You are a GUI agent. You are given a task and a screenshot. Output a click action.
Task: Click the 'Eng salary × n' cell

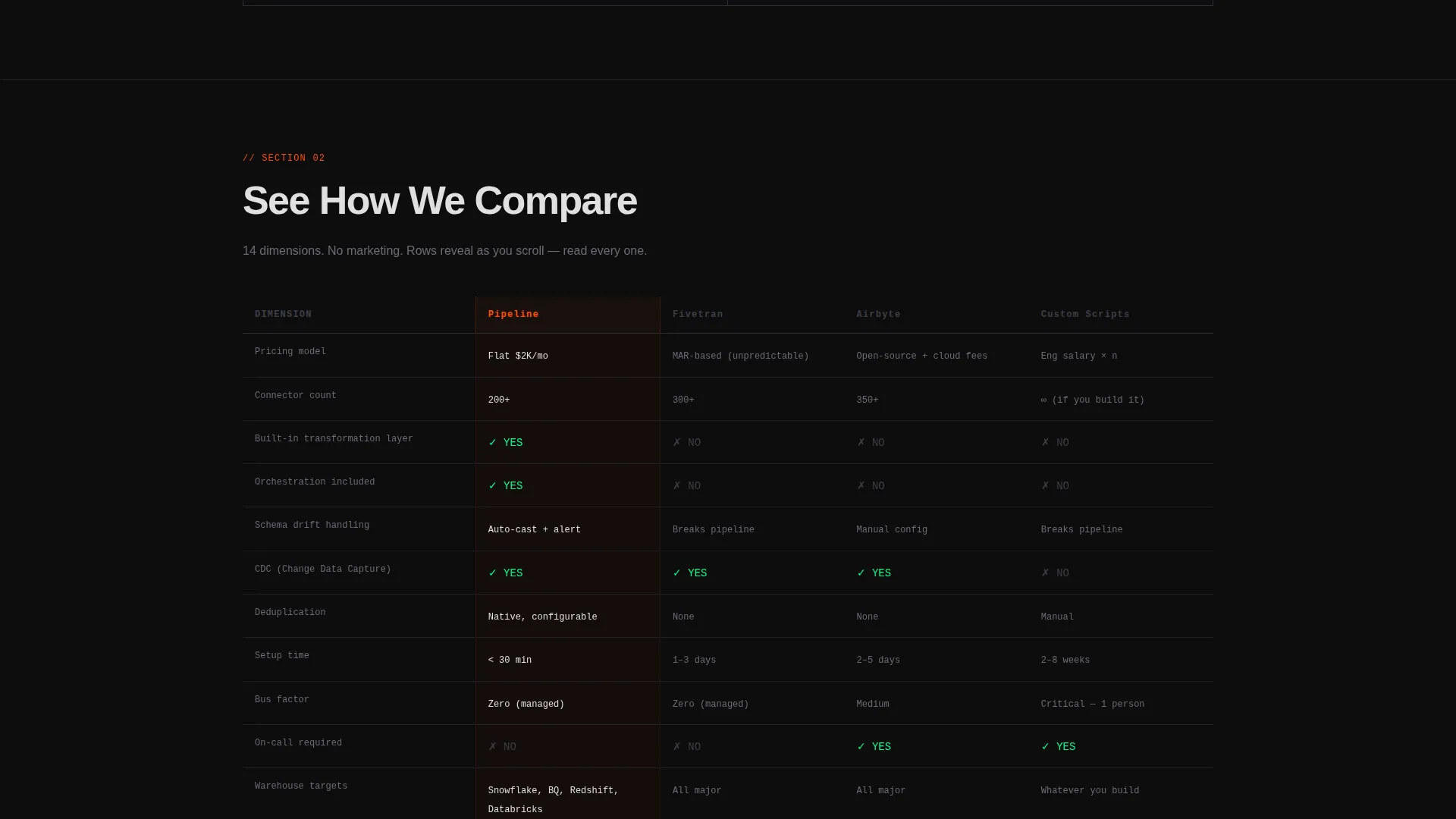coord(1079,356)
